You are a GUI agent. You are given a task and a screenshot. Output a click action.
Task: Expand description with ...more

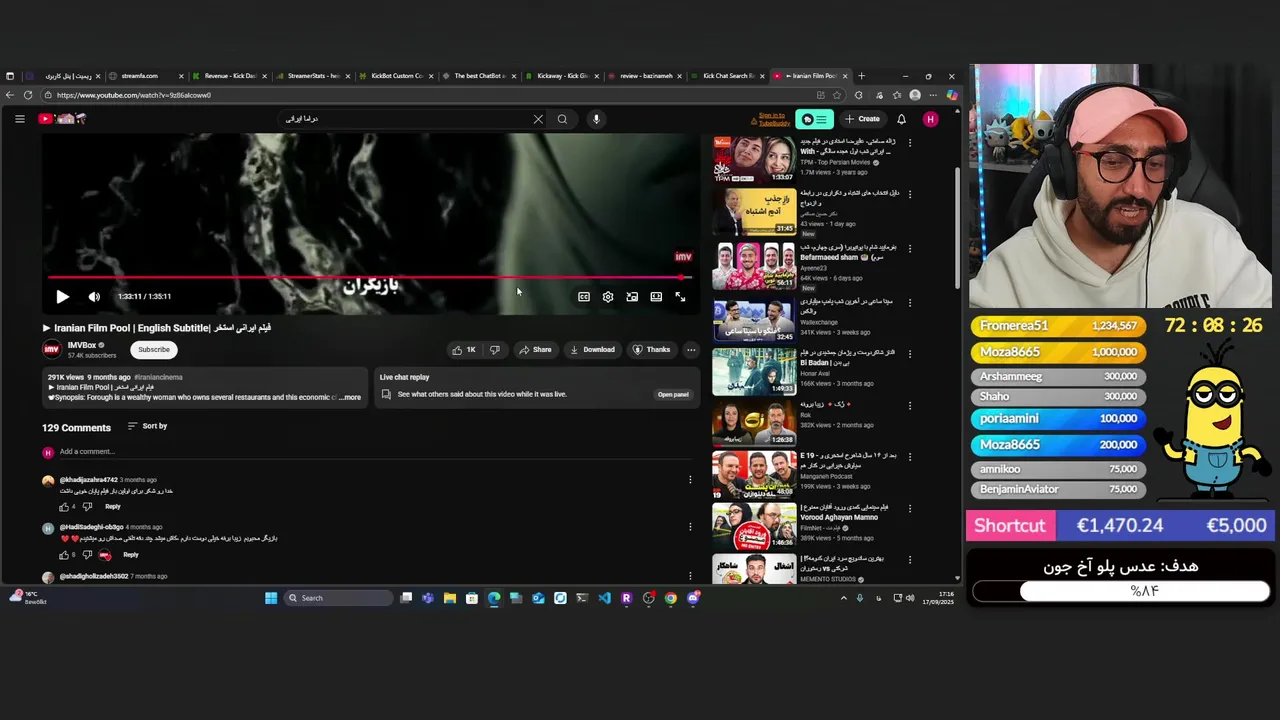(349, 397)
